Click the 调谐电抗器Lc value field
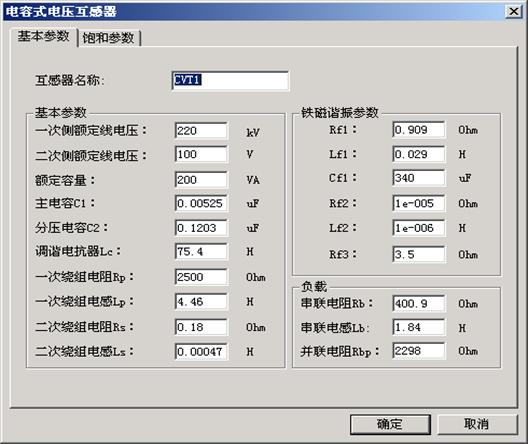This screenshot has width=528, height=444. pos(201,252)
